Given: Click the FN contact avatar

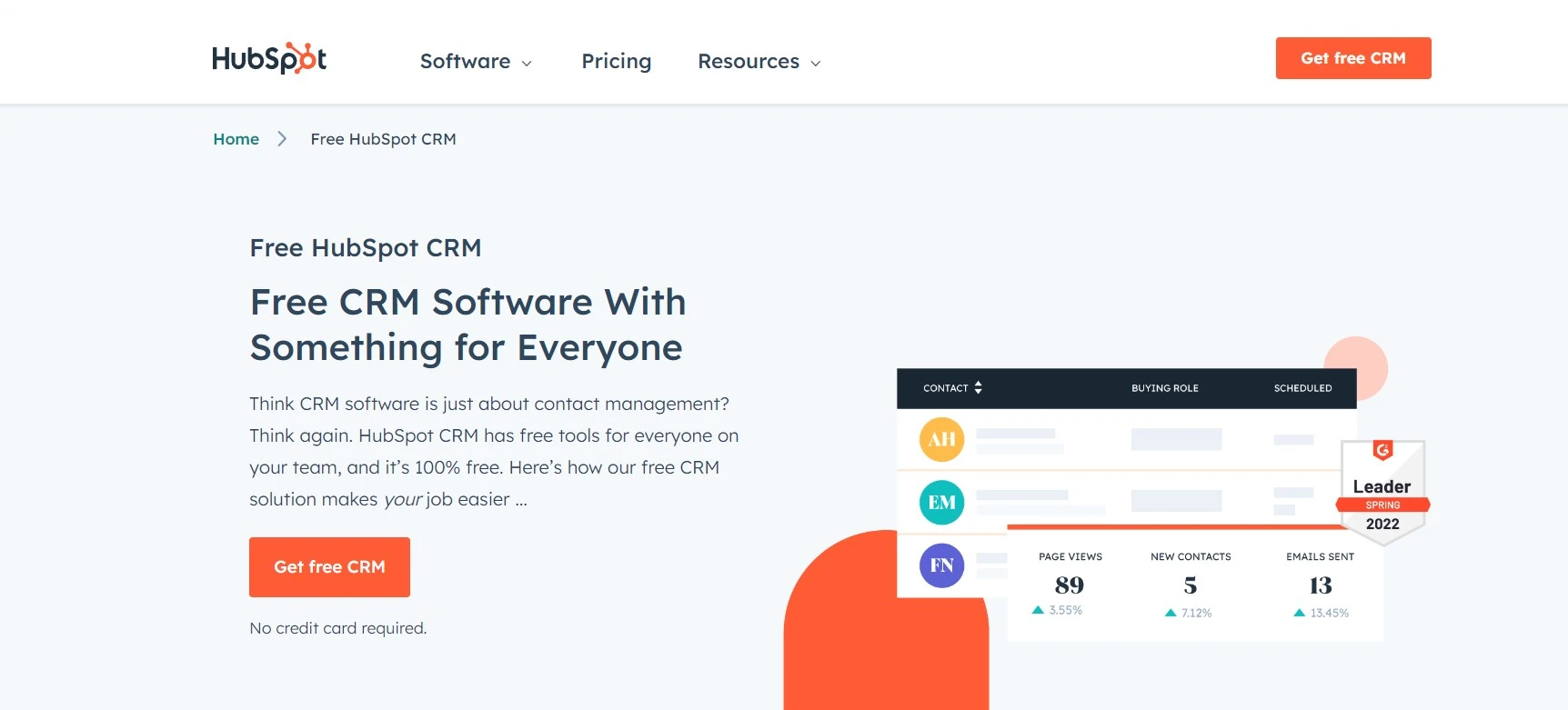Looking at the screenshot, I should (941, 565).
